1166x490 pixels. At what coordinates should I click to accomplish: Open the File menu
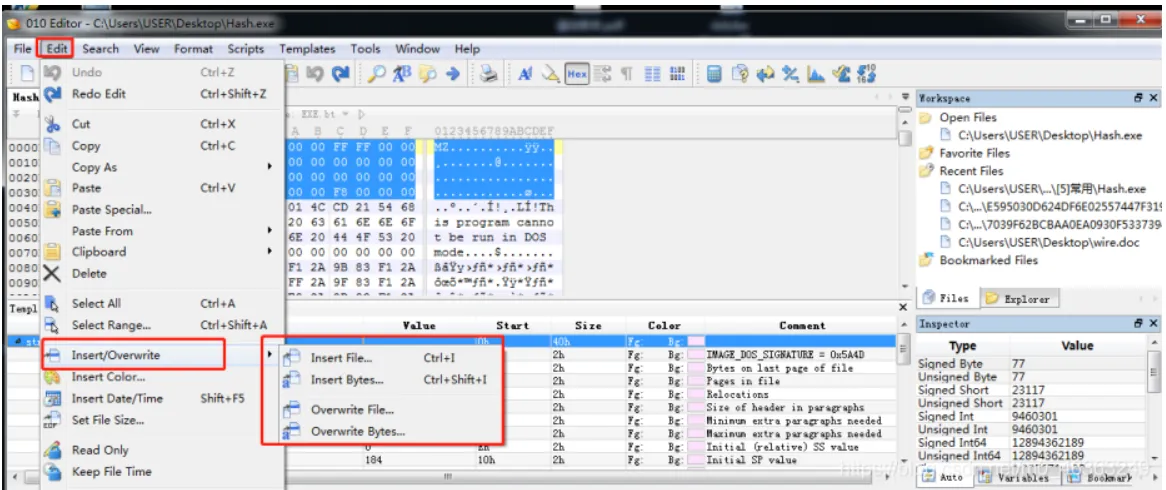(23, 49)
